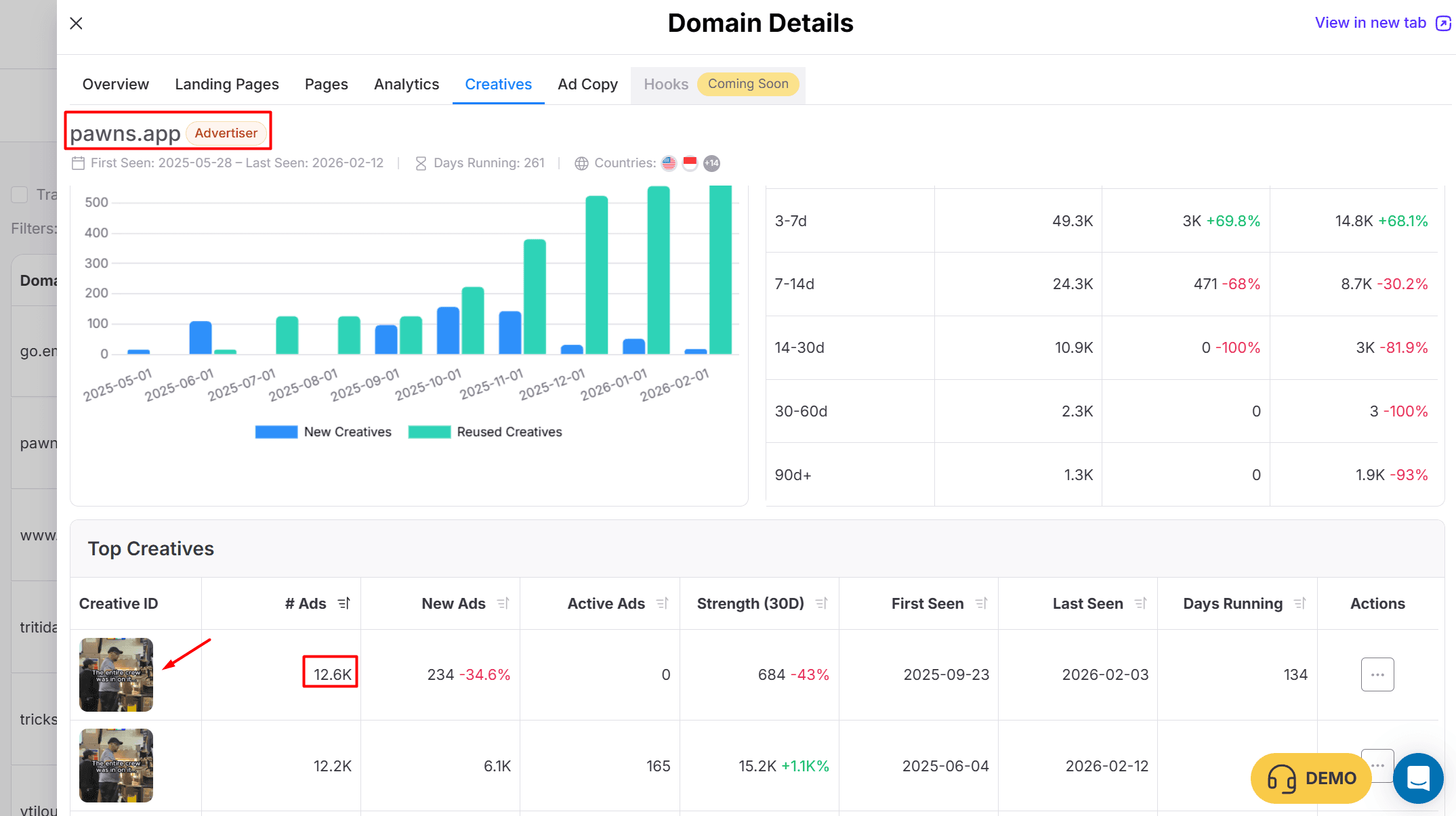Switch to the Ad Copy tab
This screenshot has height=816, width=1456.
(x=587, y=85)
